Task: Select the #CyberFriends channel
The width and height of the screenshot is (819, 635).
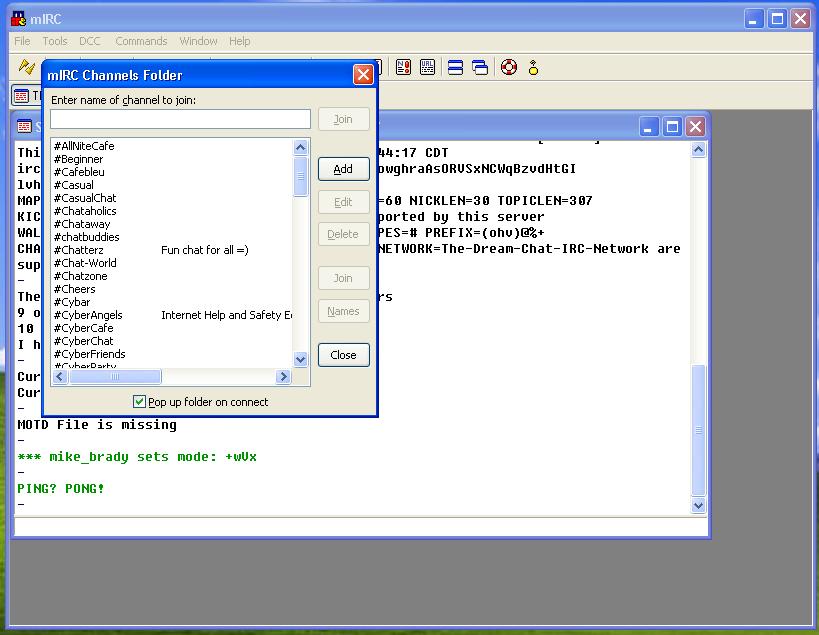Action: [90, 355]
